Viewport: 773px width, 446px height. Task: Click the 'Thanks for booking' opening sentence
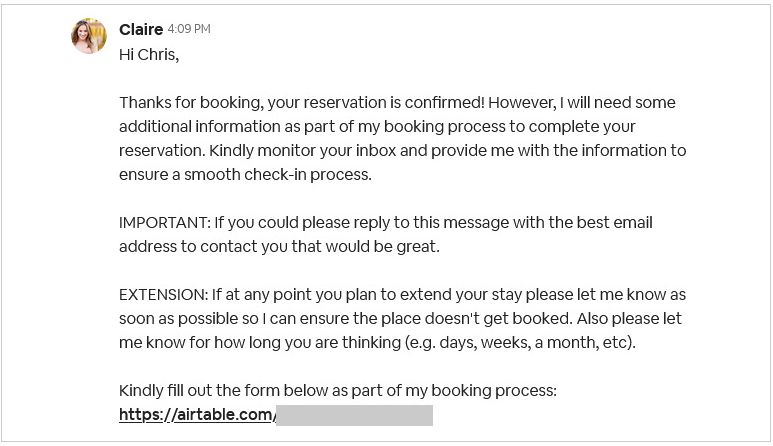pyautogui.click(x=302, y=103)
